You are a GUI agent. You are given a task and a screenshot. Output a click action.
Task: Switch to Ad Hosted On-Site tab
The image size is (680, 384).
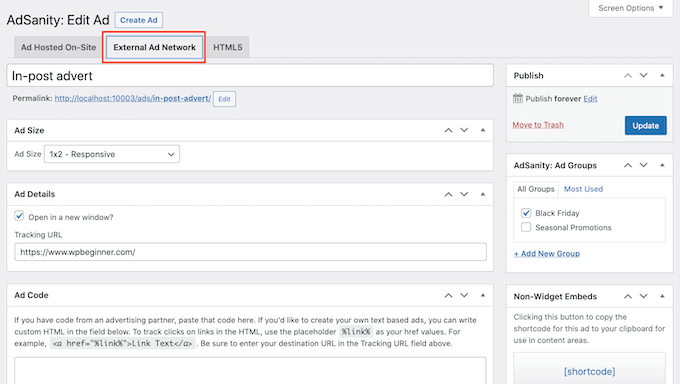coord(59,47)
